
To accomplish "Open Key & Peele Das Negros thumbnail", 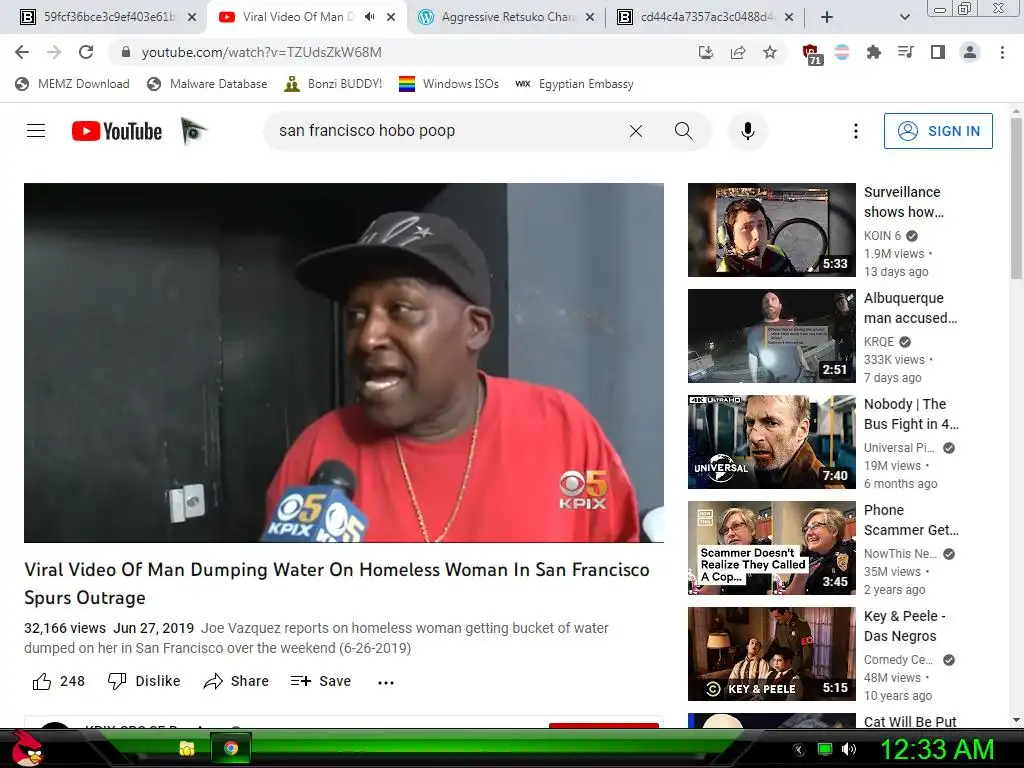I will tap(771, 654).
